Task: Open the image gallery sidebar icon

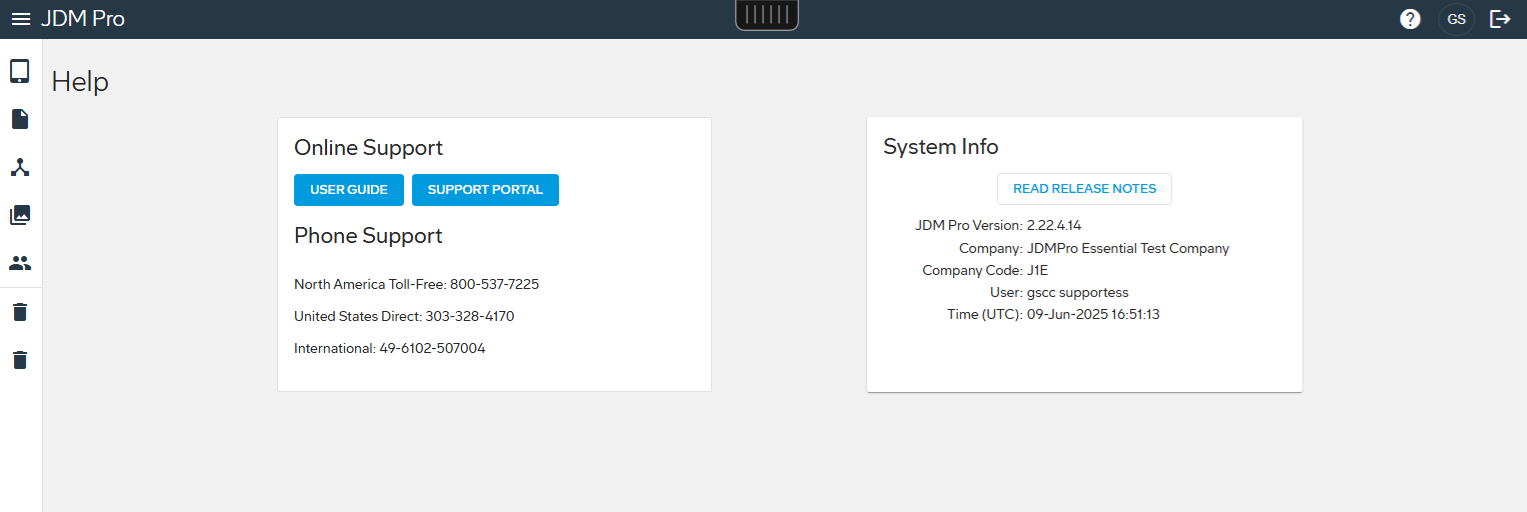Action: tap(20, 215)
